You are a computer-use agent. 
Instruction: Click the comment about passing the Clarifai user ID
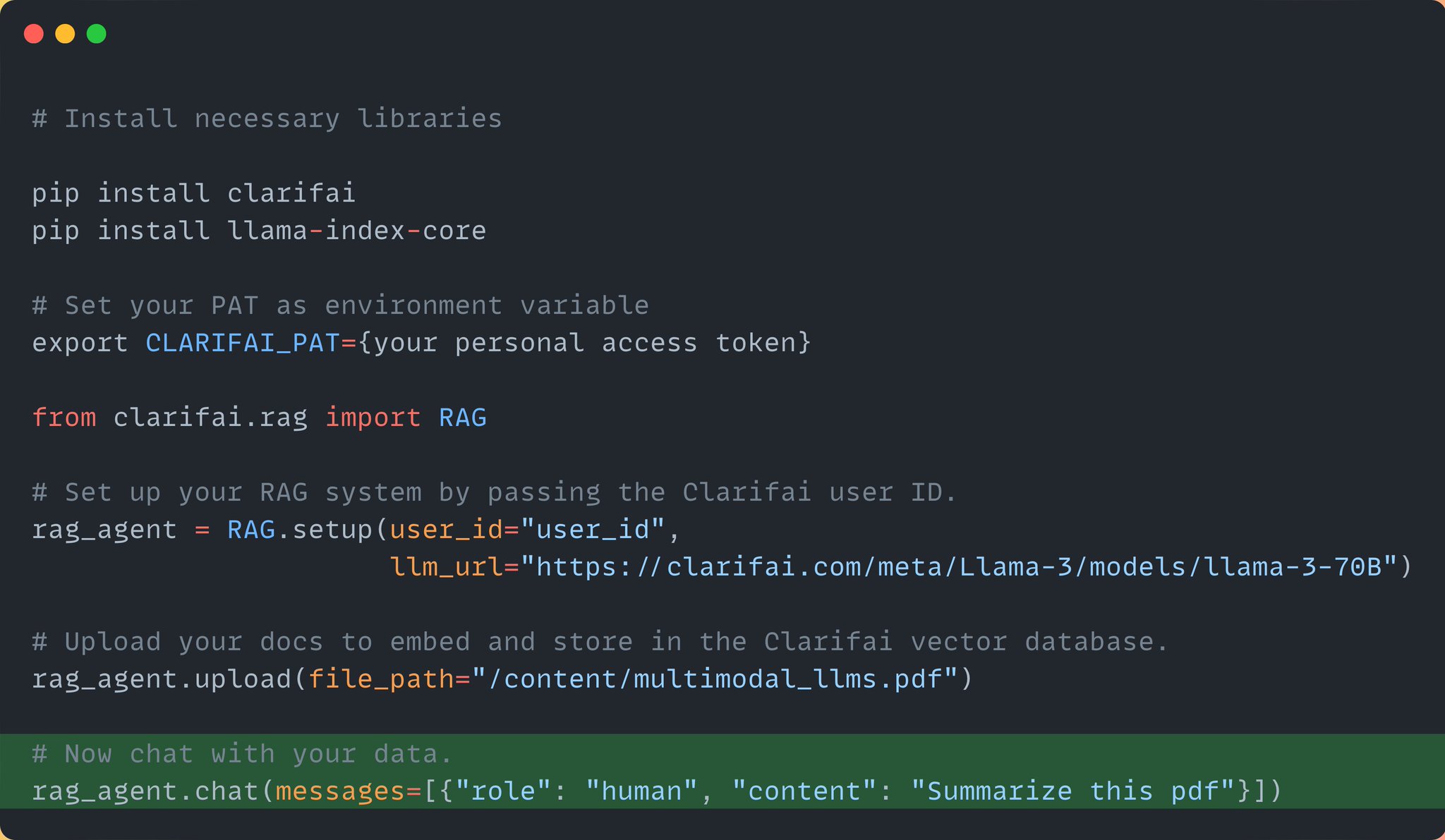coord(495,492)
